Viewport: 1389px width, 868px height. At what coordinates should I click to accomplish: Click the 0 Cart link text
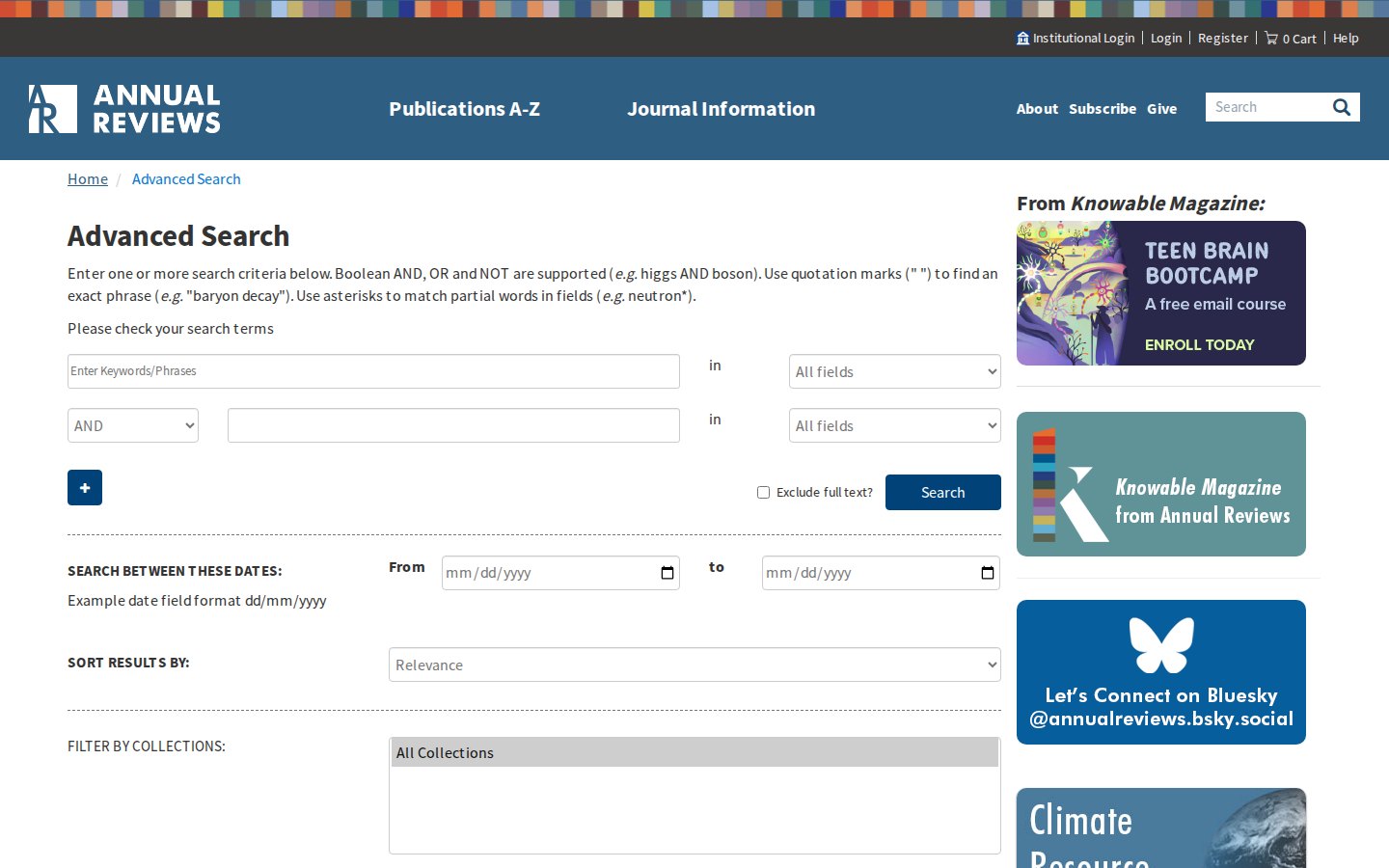point(1299,39)
